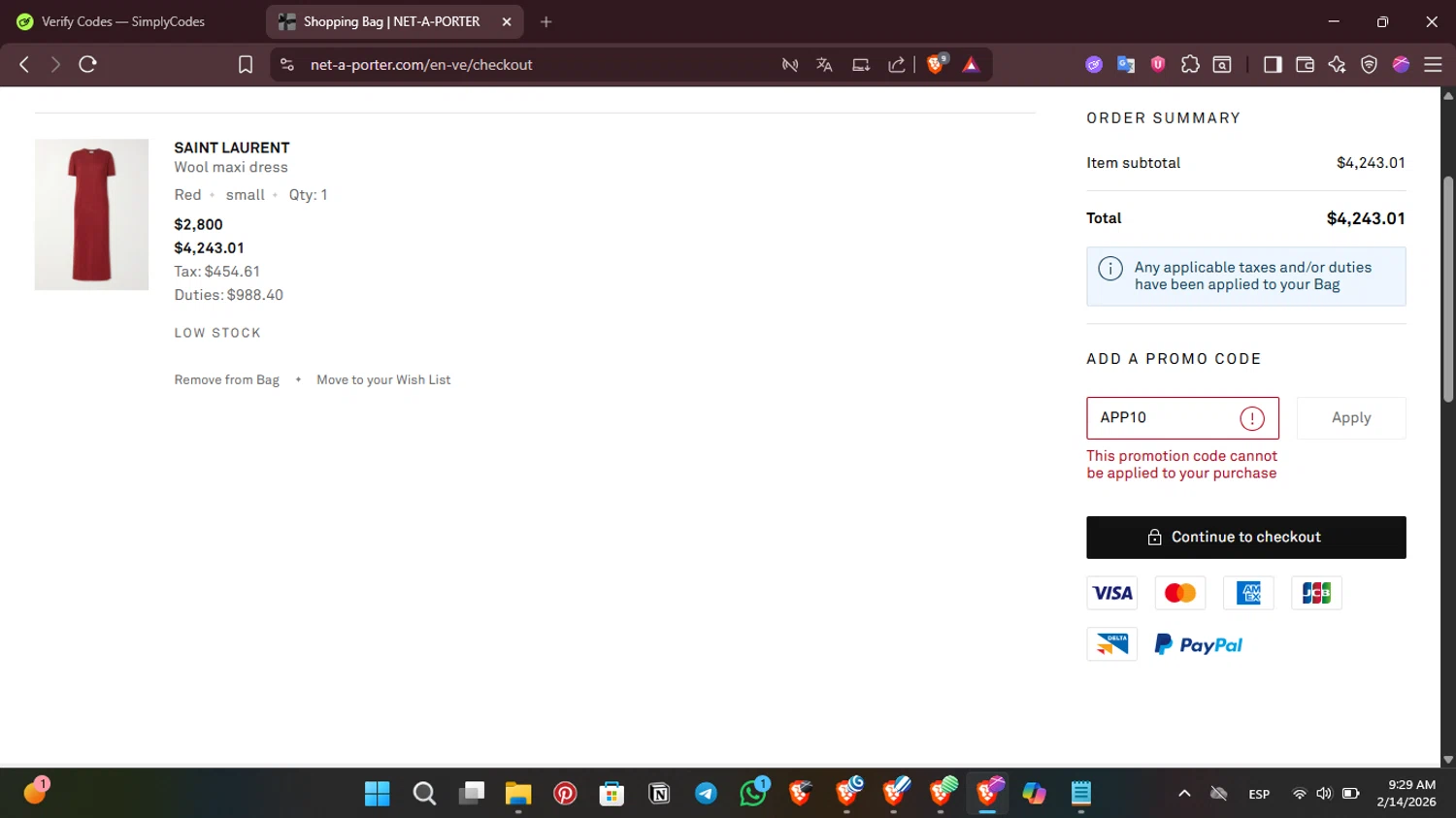Open a new browser tab
The width and height of the screenshot is (1456, 818).
pos(546,21)
